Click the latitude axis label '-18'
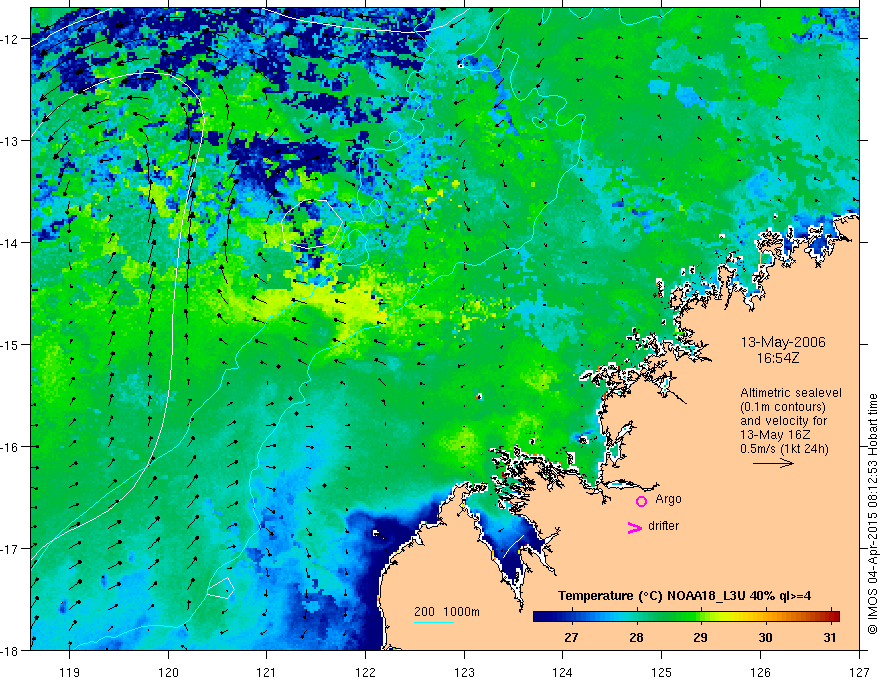880x680 pixels. point(12,651)
